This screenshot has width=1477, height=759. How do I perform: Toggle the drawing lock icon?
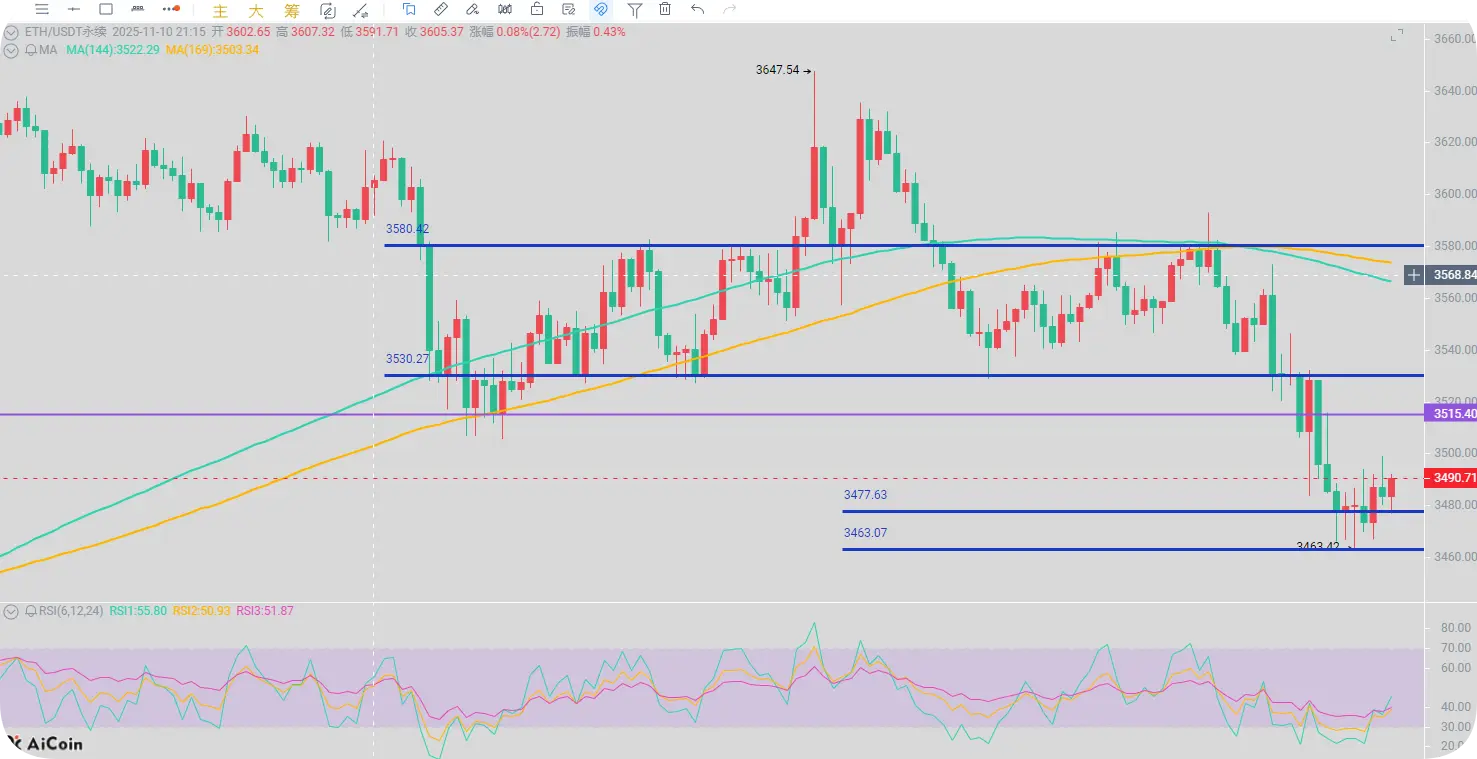coord(537,9)
